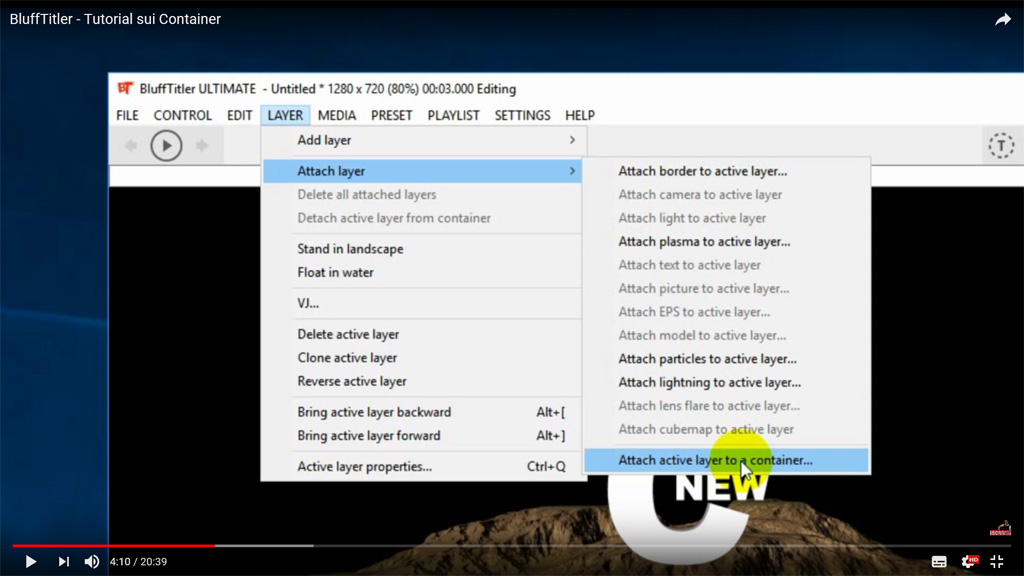
Task: Select Attach active layer to a container
Action: (x=715, y=461)
